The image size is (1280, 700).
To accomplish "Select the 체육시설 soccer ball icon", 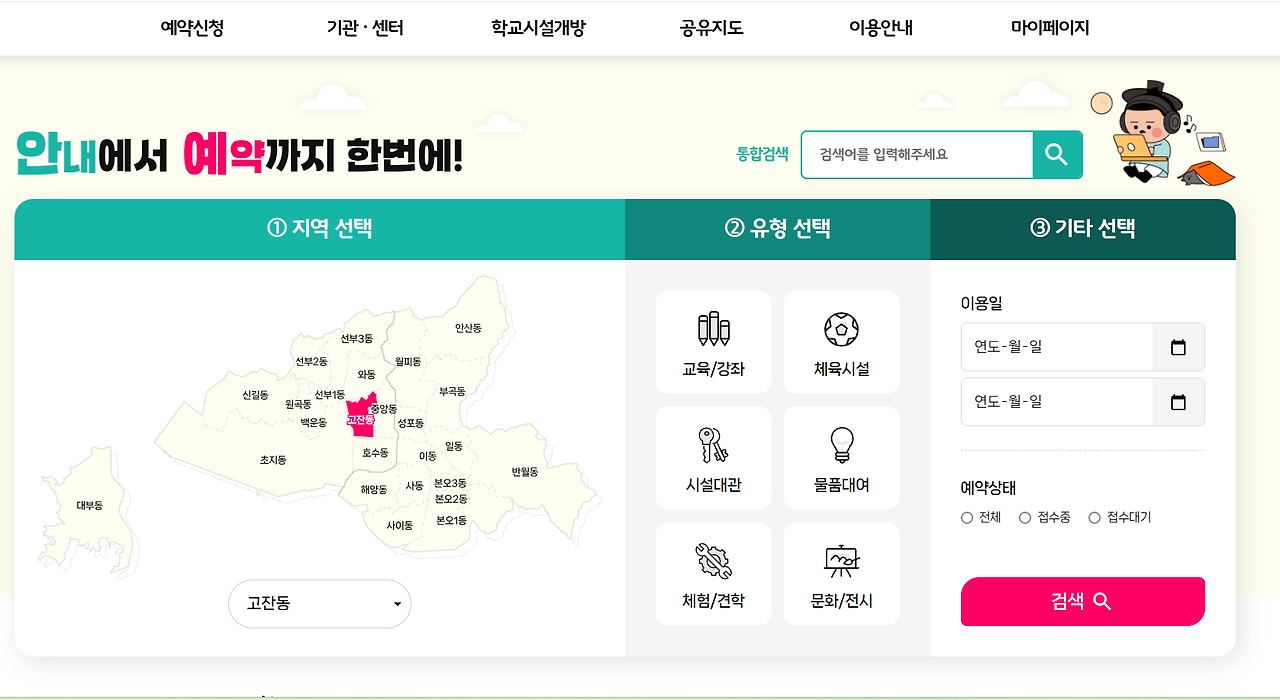I will 841,329.
